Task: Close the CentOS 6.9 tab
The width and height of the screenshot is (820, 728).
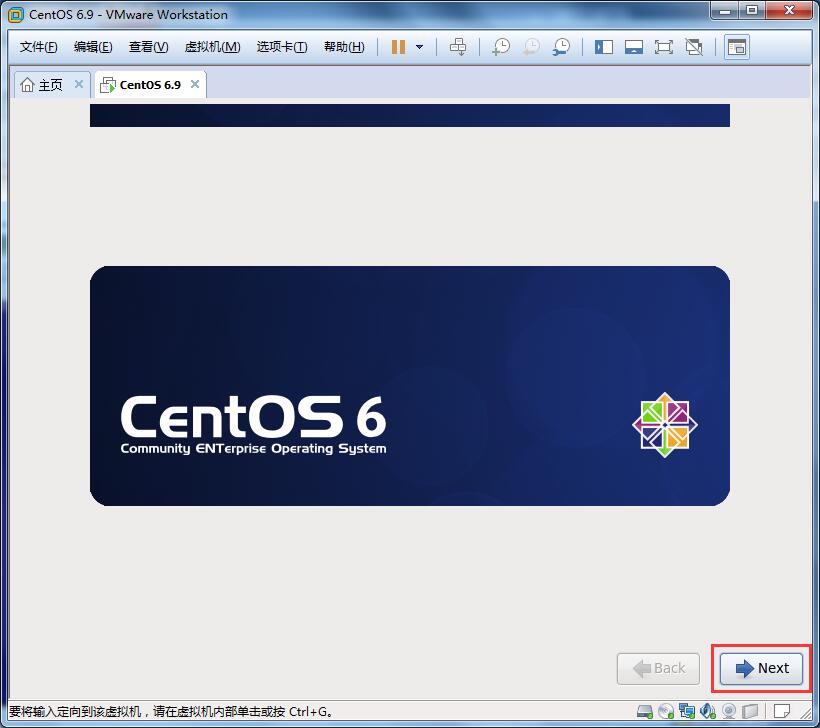Action: point(195,84)
